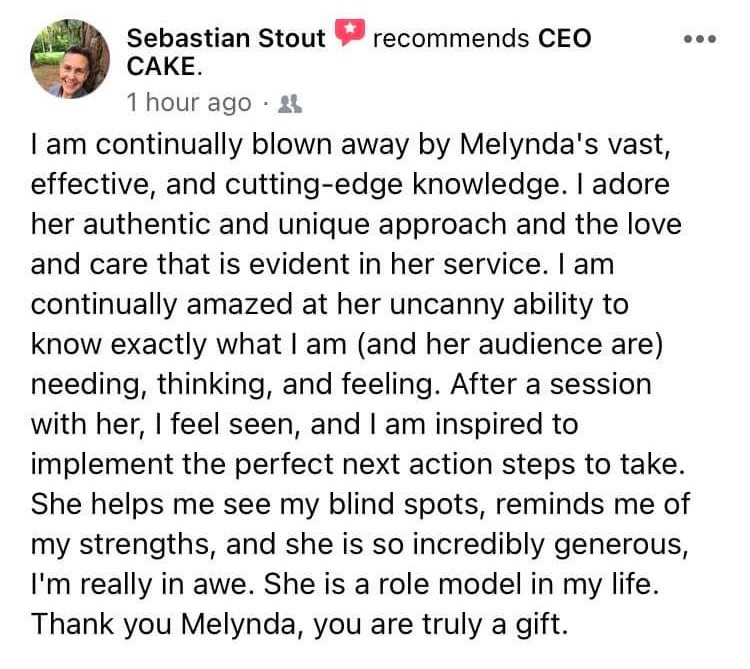Open Sebastian Stout's profile name link
The image size is (750, 669).
pyautogui.click(x=226, y=39)
